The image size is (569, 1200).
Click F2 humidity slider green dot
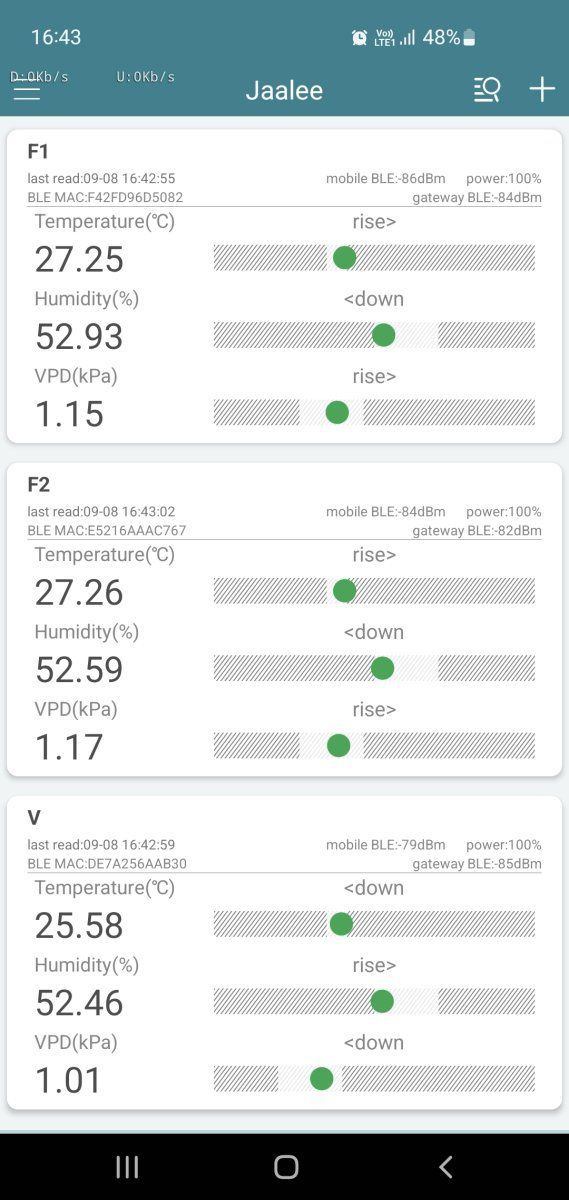[382, 668]
